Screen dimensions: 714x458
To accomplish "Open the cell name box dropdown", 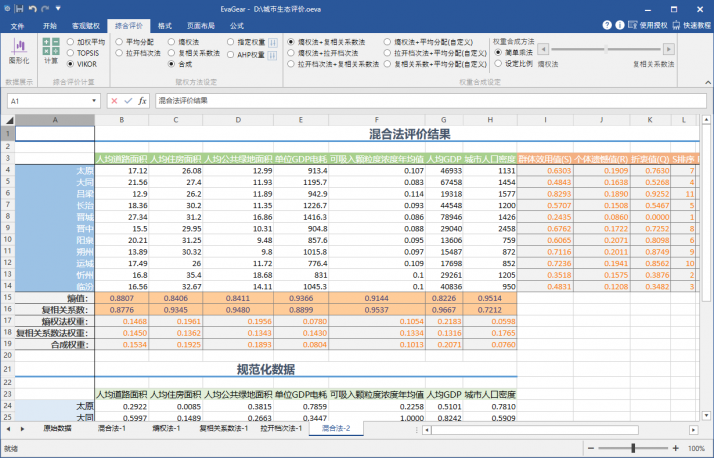I will 94,101.
